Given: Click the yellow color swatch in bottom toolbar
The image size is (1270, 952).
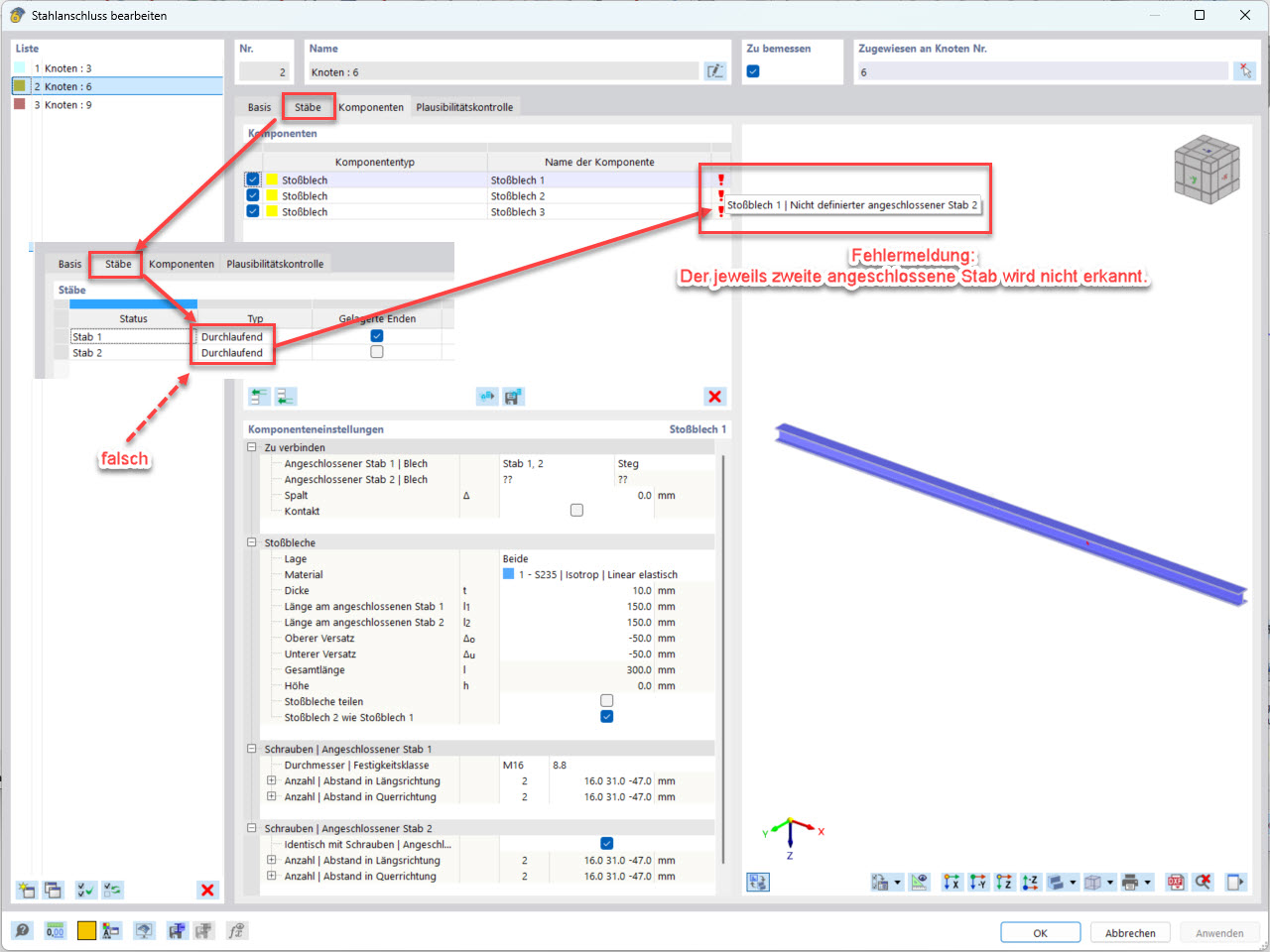Looking at the screenshot, I should [86, 930].
